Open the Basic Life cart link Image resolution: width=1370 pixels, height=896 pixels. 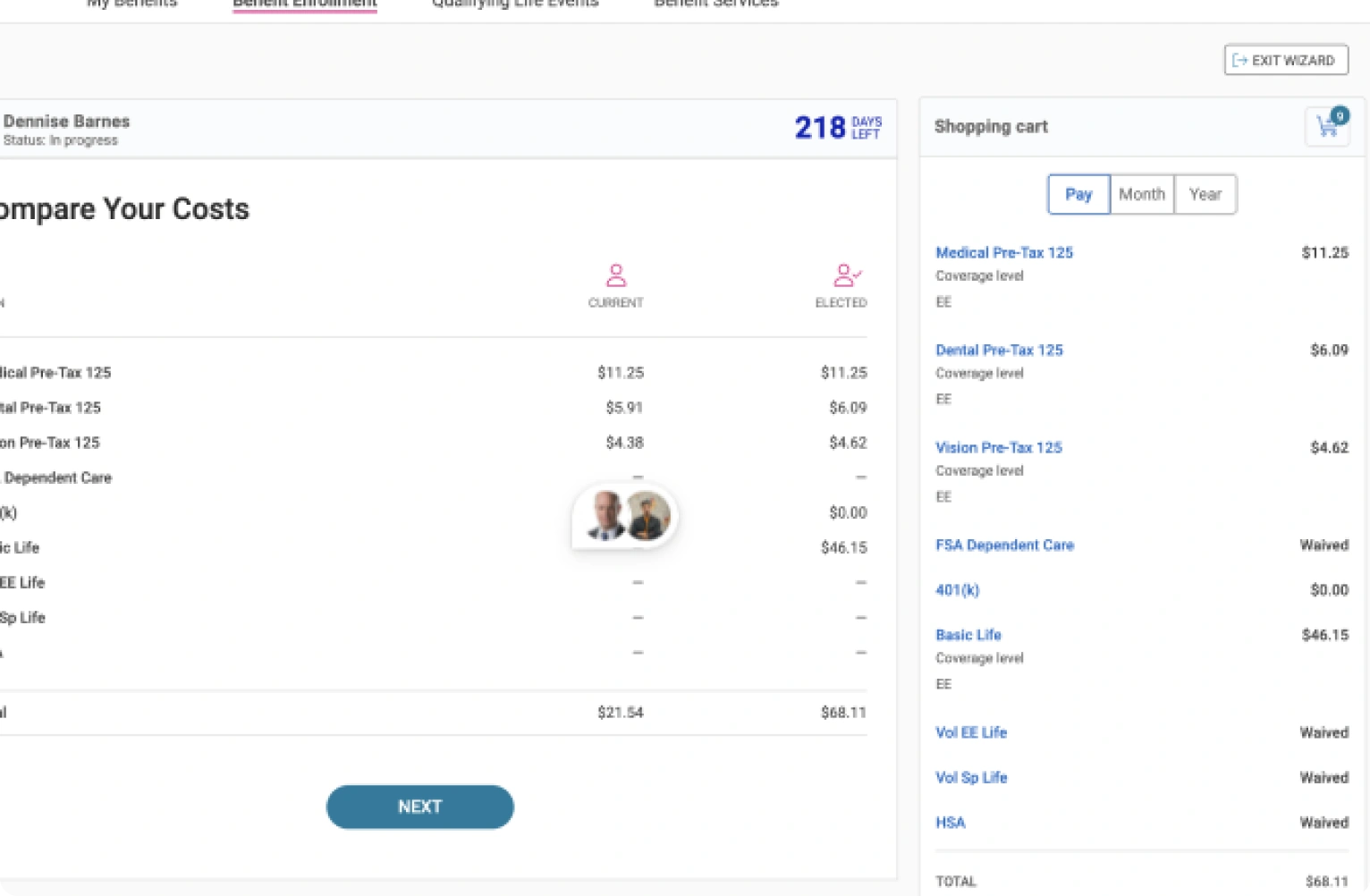coord(968,634)
